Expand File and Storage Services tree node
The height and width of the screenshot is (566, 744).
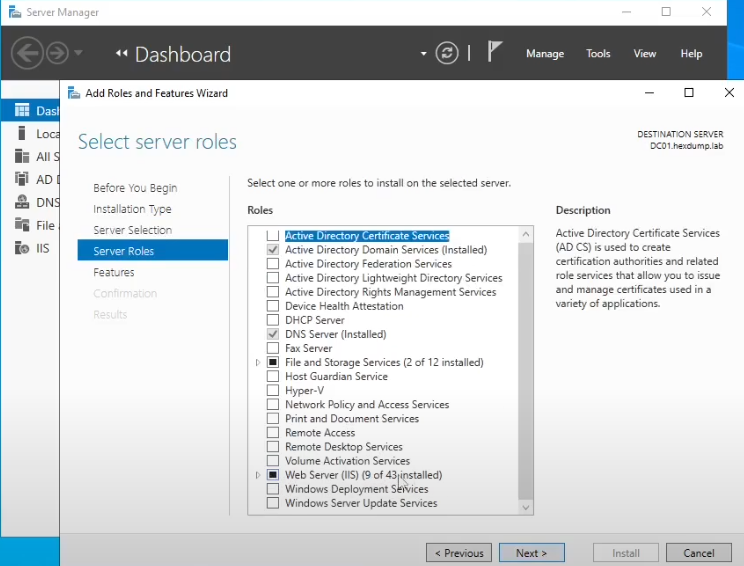(259, 363)
